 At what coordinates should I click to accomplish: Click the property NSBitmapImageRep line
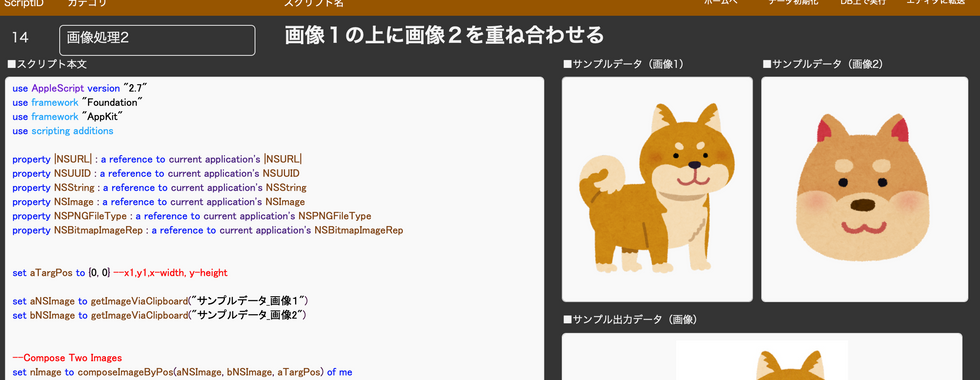[208, 230]
